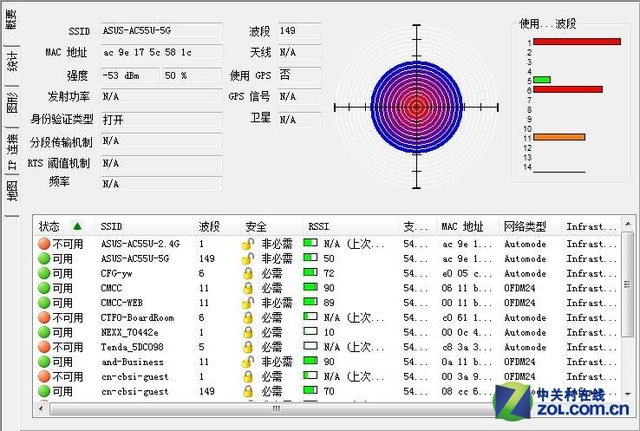
Task: Click the 50 % strength field
Action: (192, 76)
